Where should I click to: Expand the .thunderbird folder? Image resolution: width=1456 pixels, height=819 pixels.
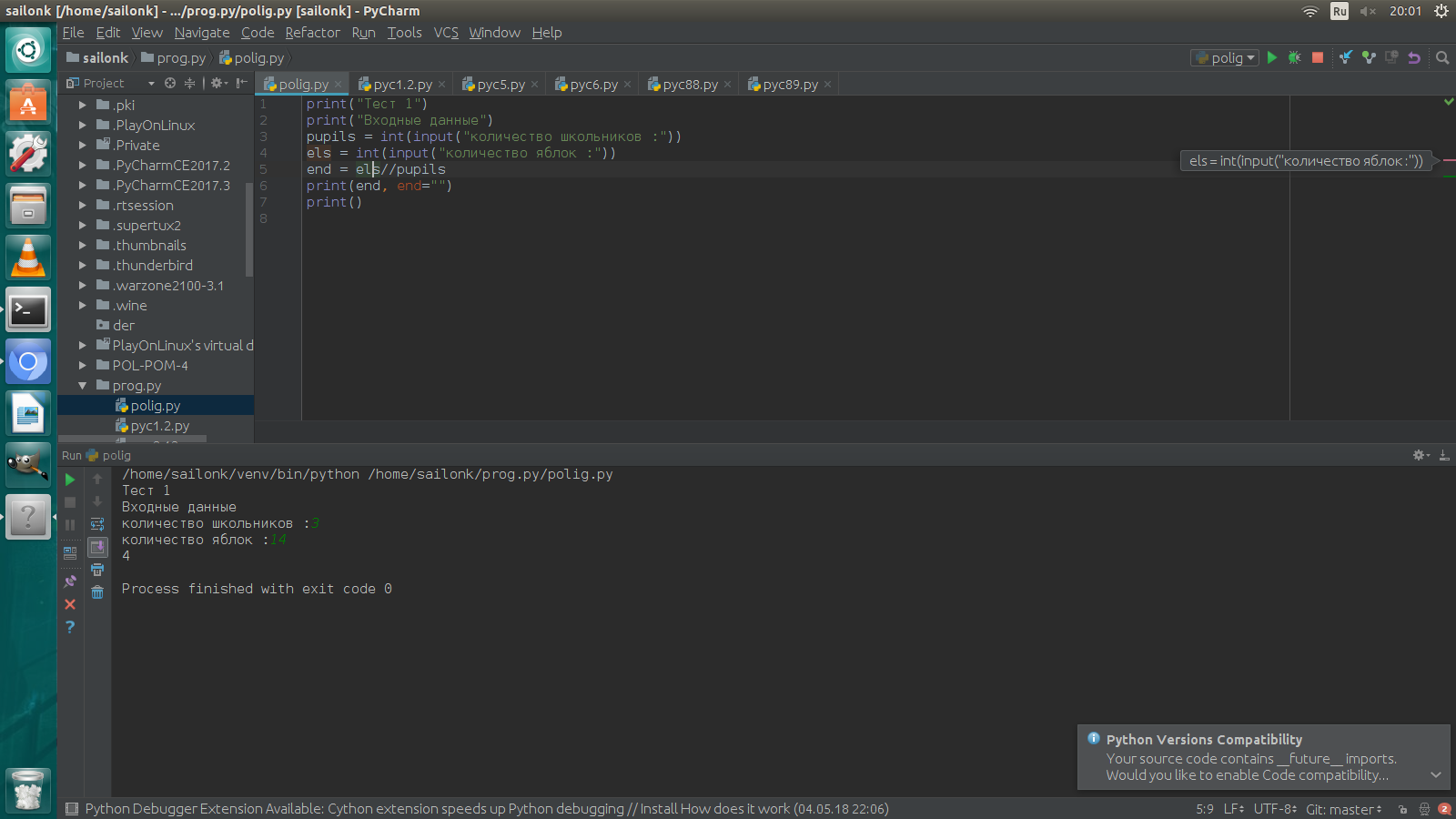coord(83,266)
